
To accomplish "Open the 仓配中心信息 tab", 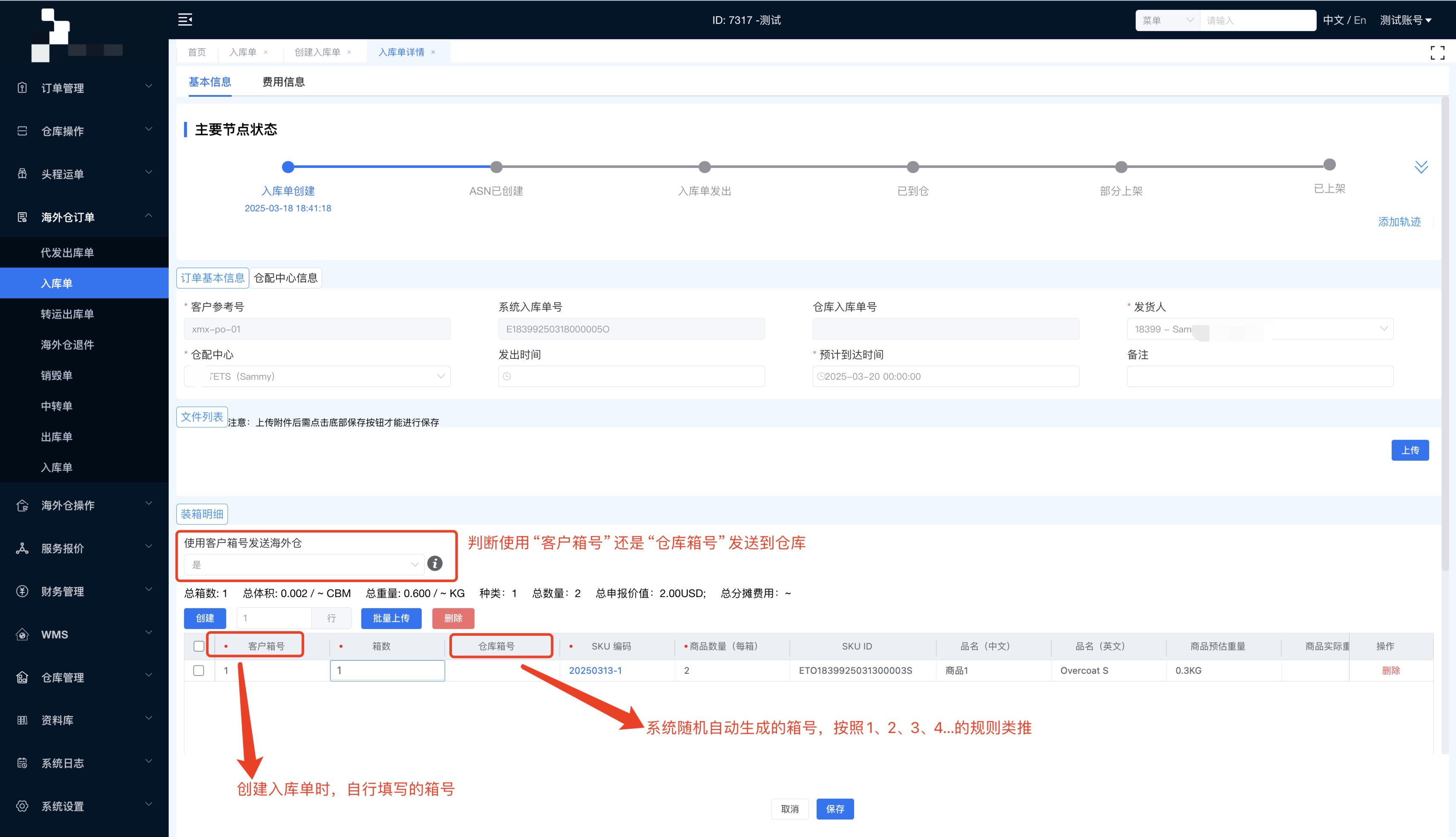I will point(285,278).
